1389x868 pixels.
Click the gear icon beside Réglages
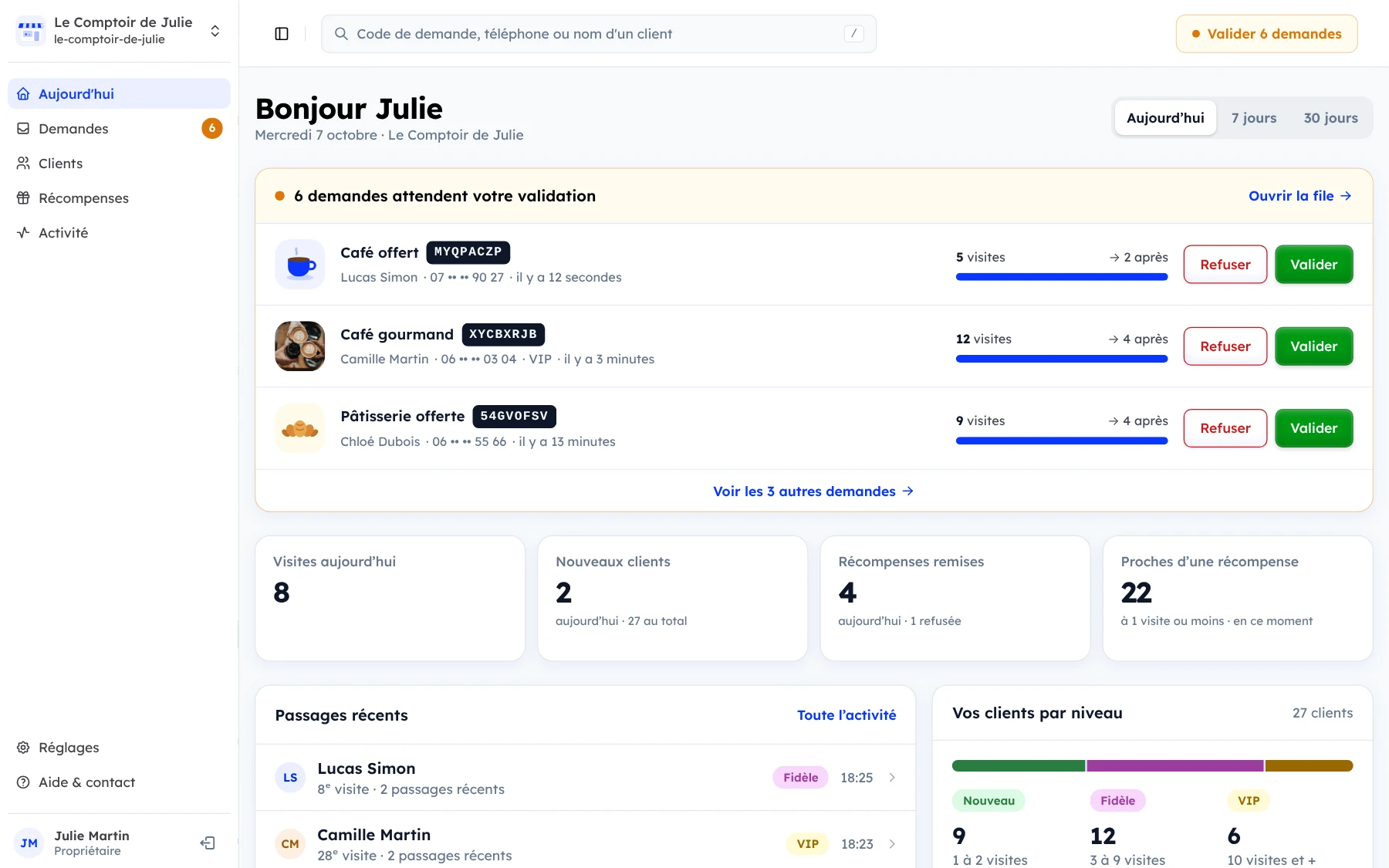[x=24, y=748]
